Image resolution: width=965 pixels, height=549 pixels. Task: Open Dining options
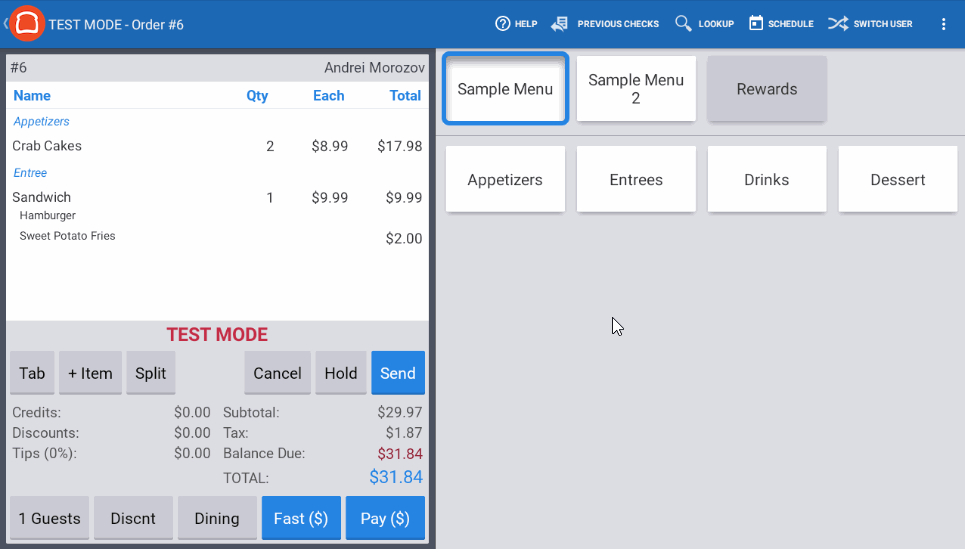[x=217, y=518]
